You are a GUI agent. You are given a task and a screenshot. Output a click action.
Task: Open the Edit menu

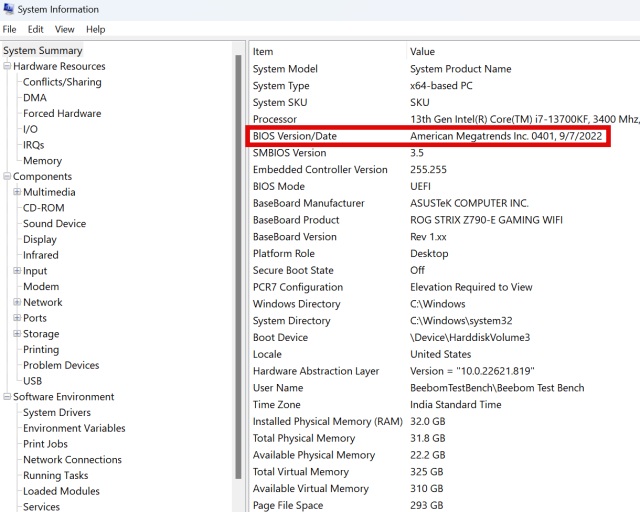(36, 29)
